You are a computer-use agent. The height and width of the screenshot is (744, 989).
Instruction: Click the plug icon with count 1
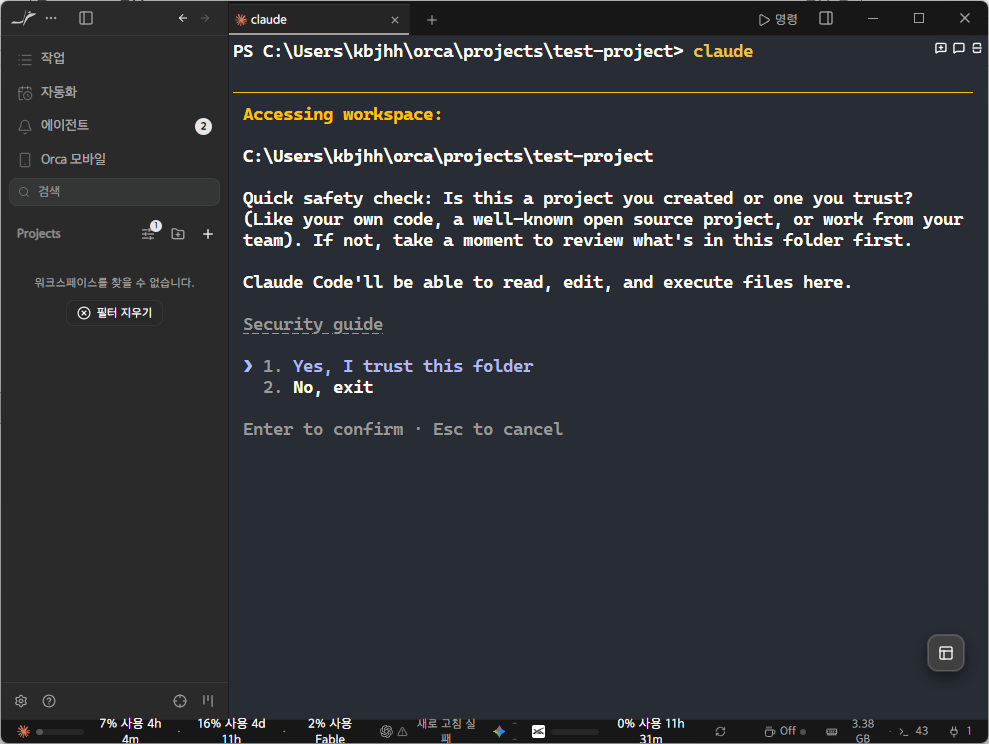tap(961, 731)
